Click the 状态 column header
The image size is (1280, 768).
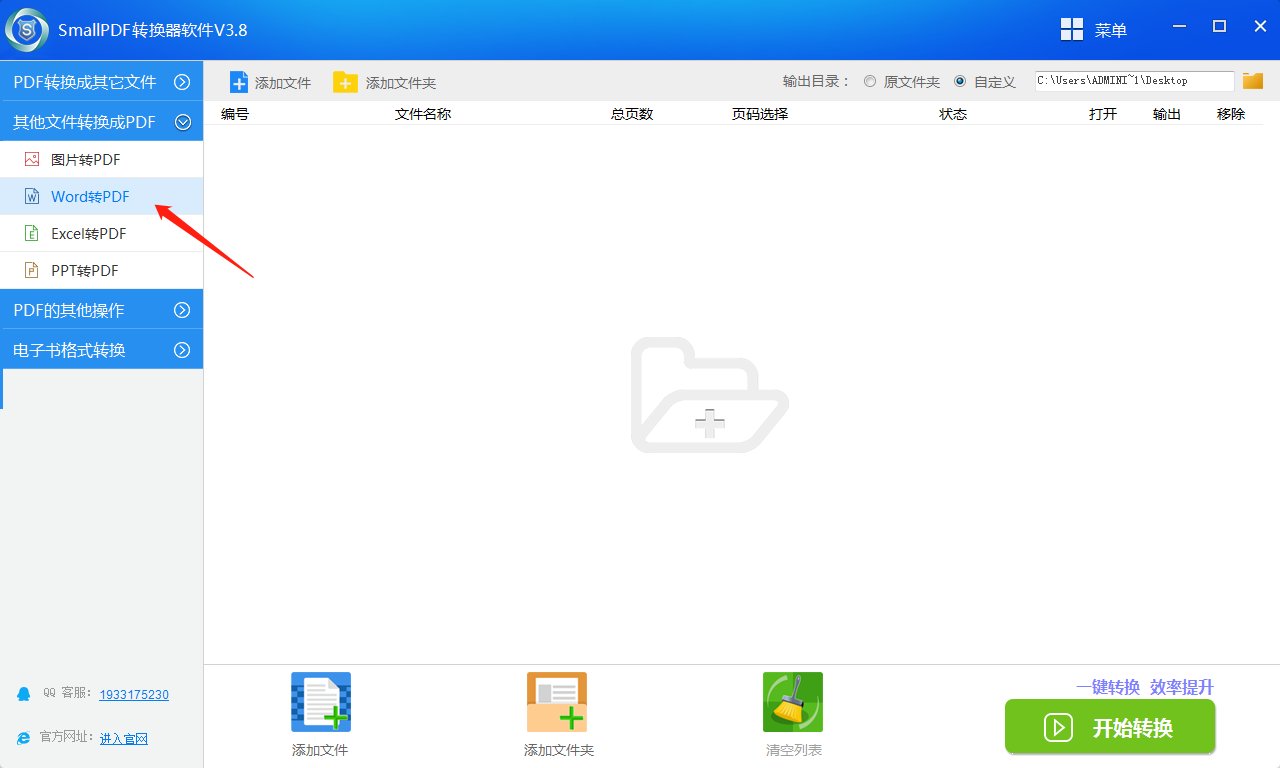pyautogui.click(x=953, y=114)
